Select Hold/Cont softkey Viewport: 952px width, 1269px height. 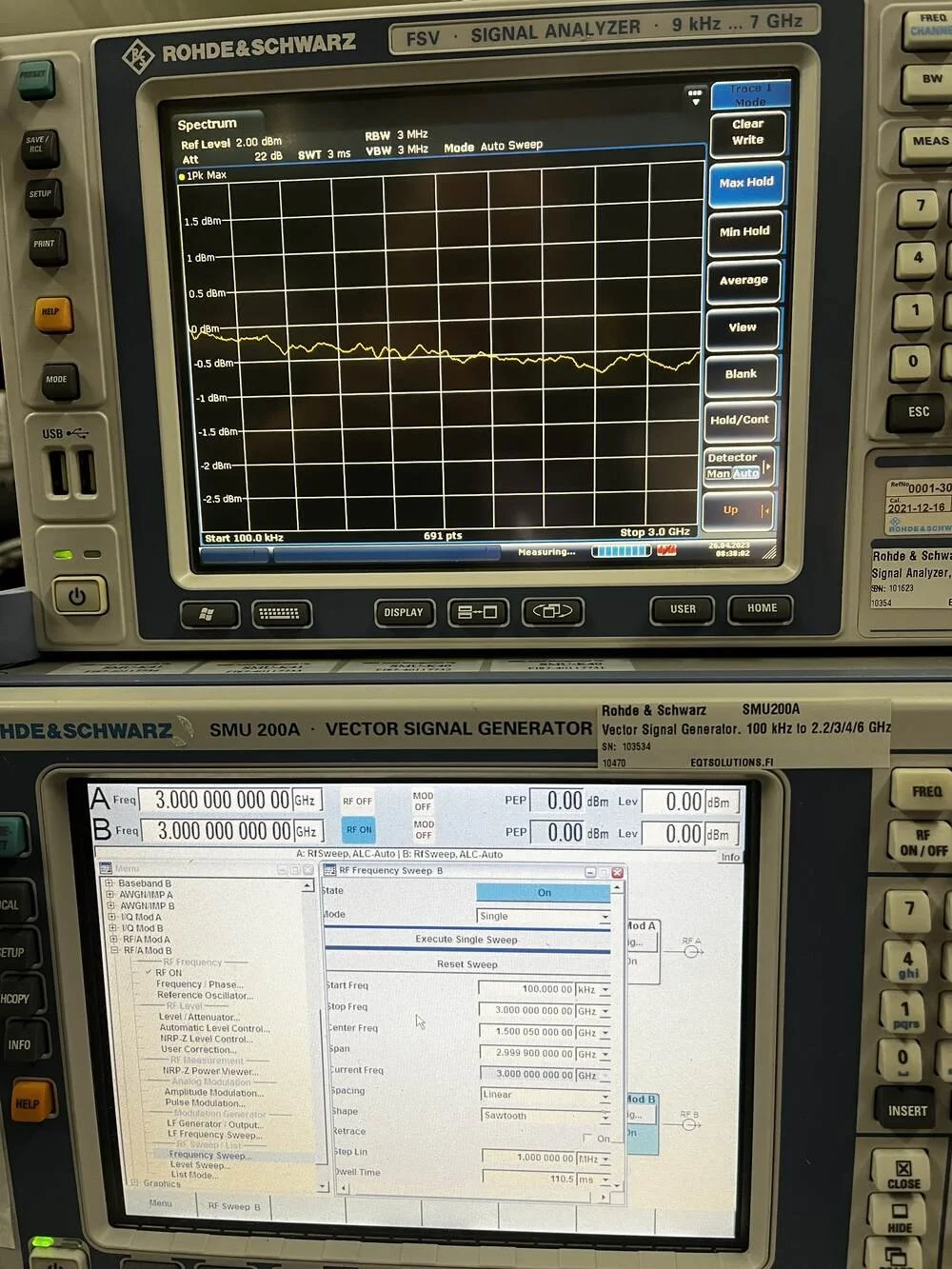point(740,420)
